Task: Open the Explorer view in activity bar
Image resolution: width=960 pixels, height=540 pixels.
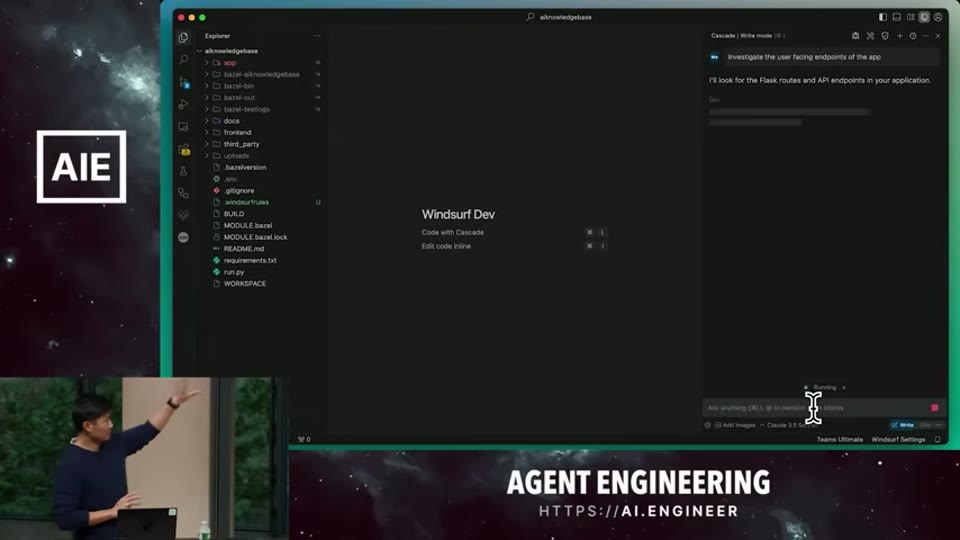Action: (183, 38)
